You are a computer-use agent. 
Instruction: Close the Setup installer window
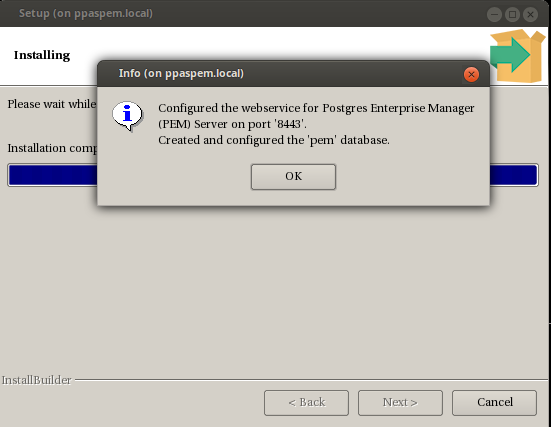tap(530, 14)
